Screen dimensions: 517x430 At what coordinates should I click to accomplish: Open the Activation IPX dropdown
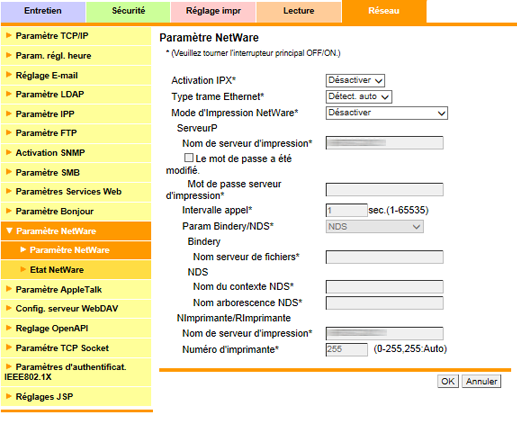[355, 80]
